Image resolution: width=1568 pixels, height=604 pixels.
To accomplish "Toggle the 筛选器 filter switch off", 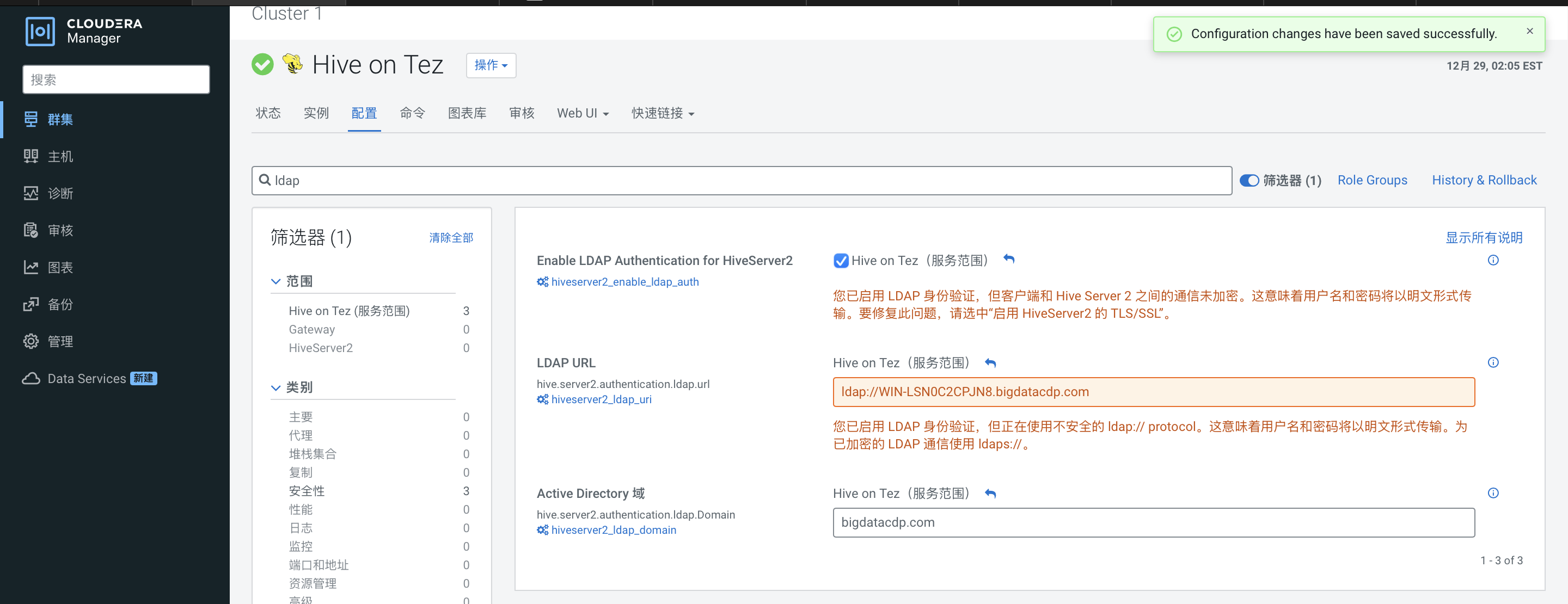I will (1249, 180).
